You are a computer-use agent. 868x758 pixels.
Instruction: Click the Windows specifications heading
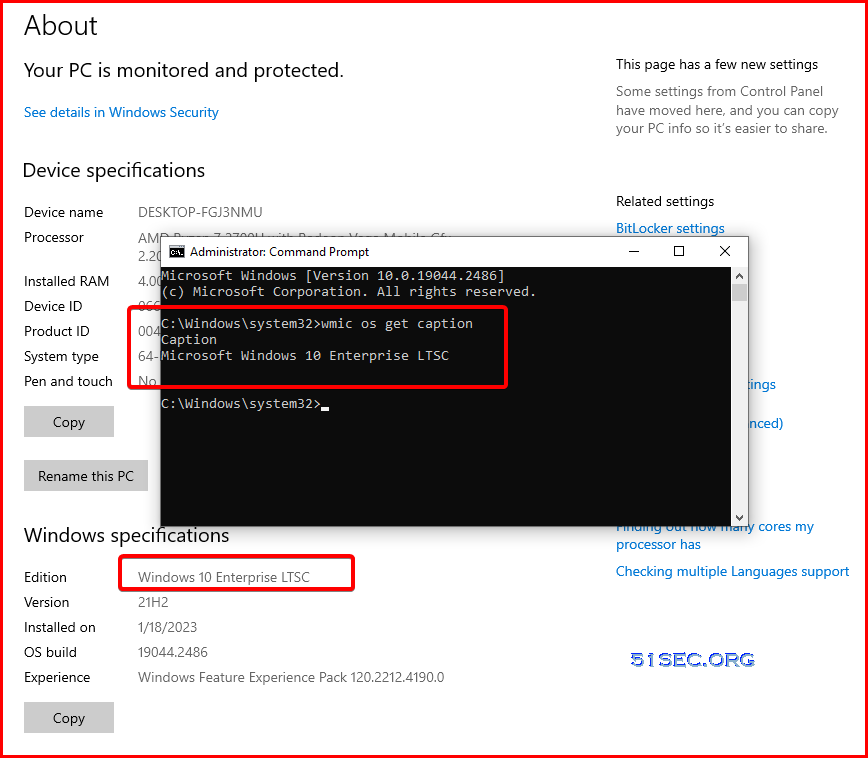point(126,535)
